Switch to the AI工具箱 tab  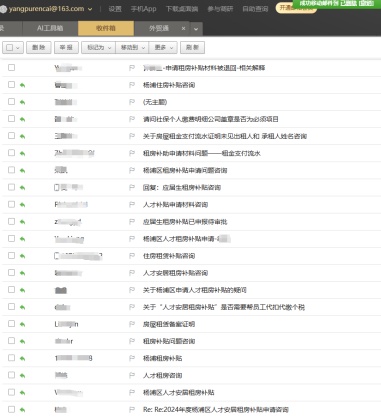click(50, 28)
